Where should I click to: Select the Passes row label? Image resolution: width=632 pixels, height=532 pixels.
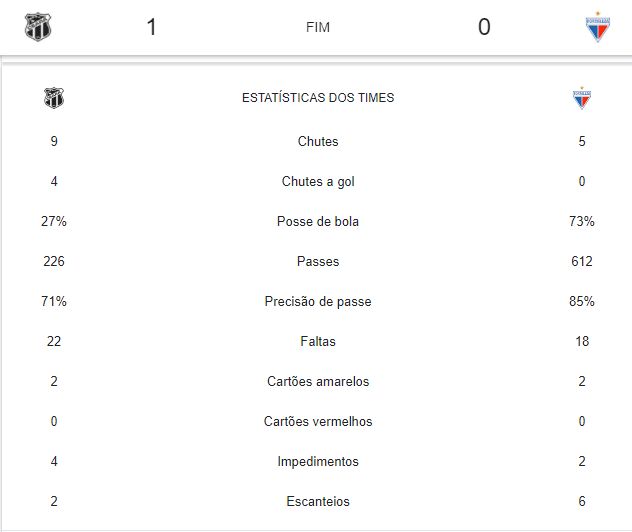pyautogui.click(x=318, y=261)
